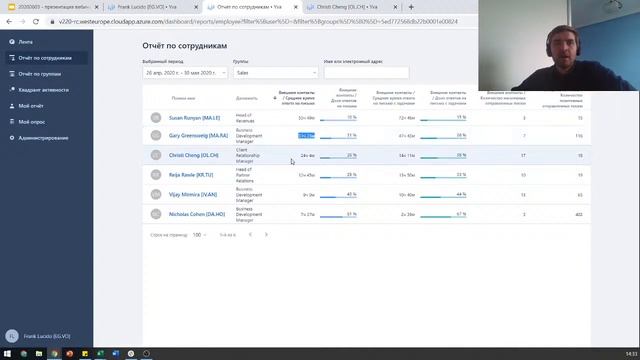
Task: Open Reija Rawle employee link
Action: point(191,175)
